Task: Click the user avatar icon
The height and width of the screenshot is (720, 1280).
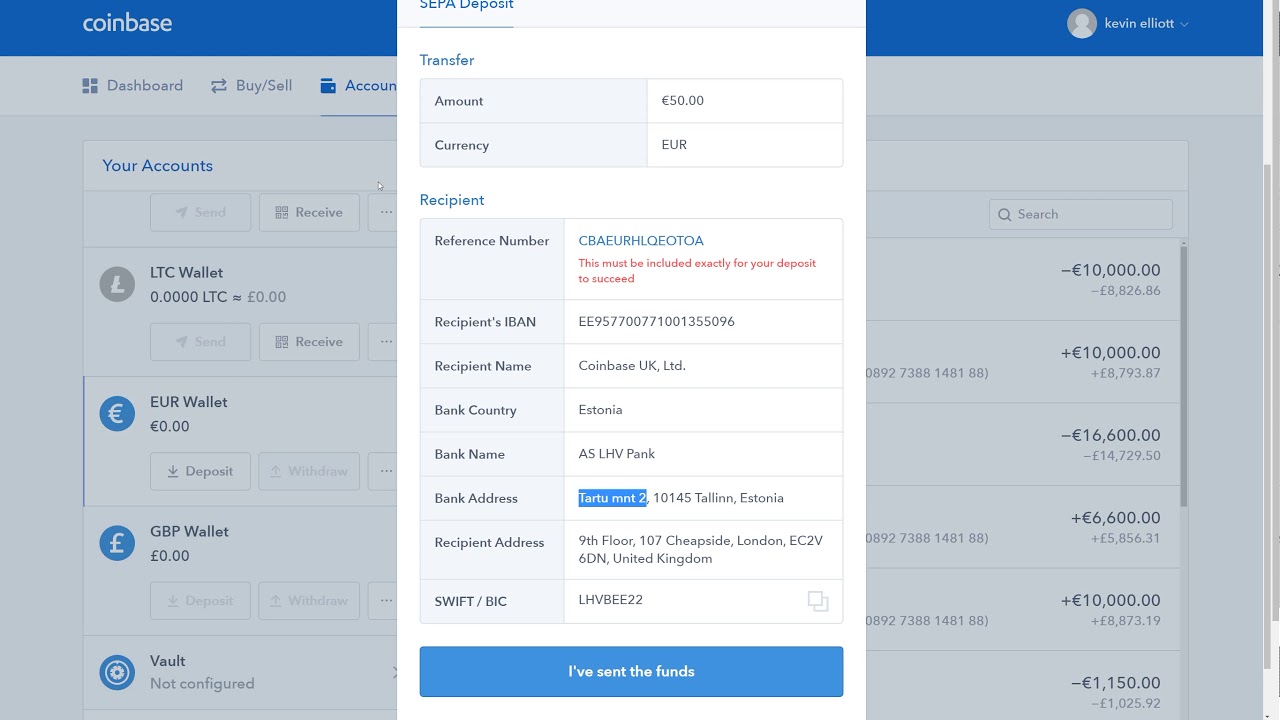Action: coord(1082,23)
